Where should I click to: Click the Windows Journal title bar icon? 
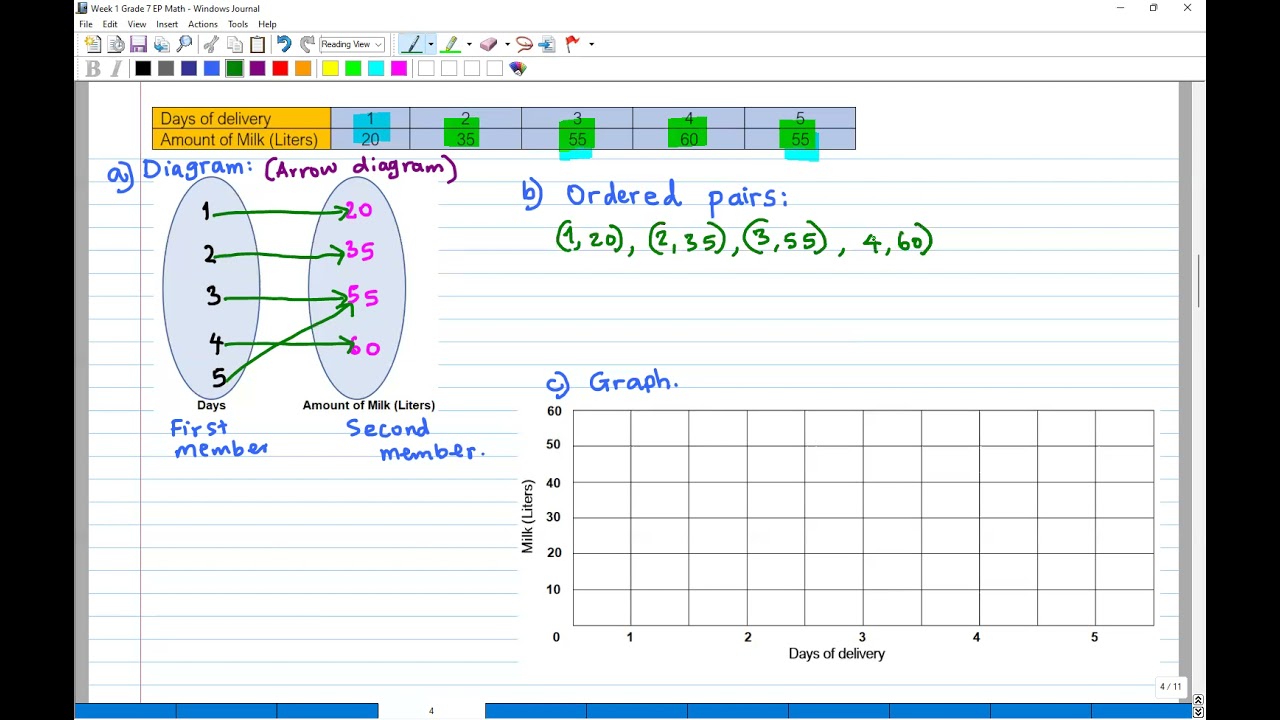tap(82, 8)
